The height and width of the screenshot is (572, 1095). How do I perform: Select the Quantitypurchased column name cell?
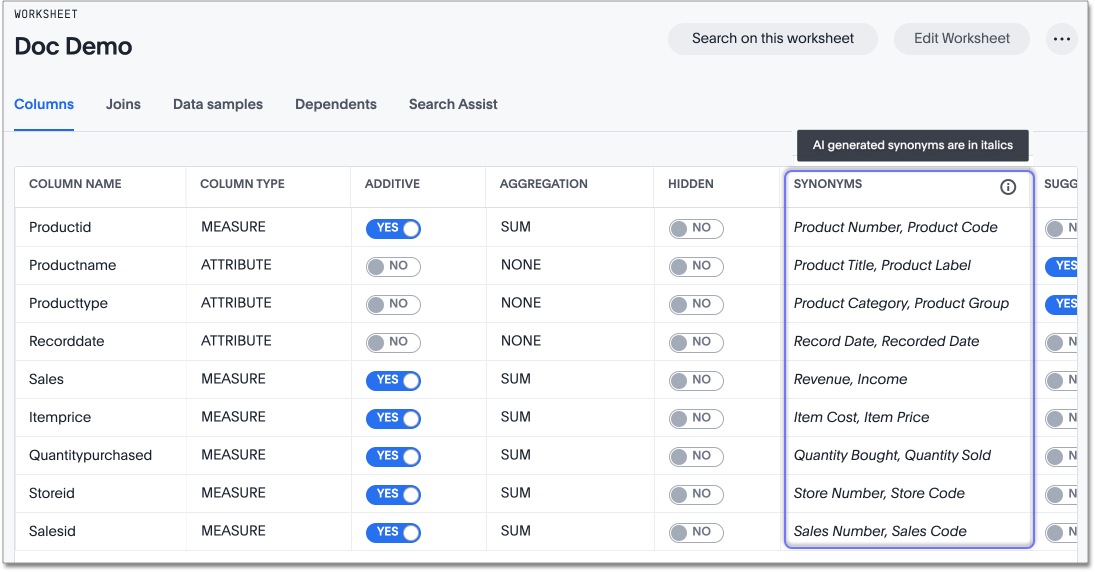click(91, 455)
